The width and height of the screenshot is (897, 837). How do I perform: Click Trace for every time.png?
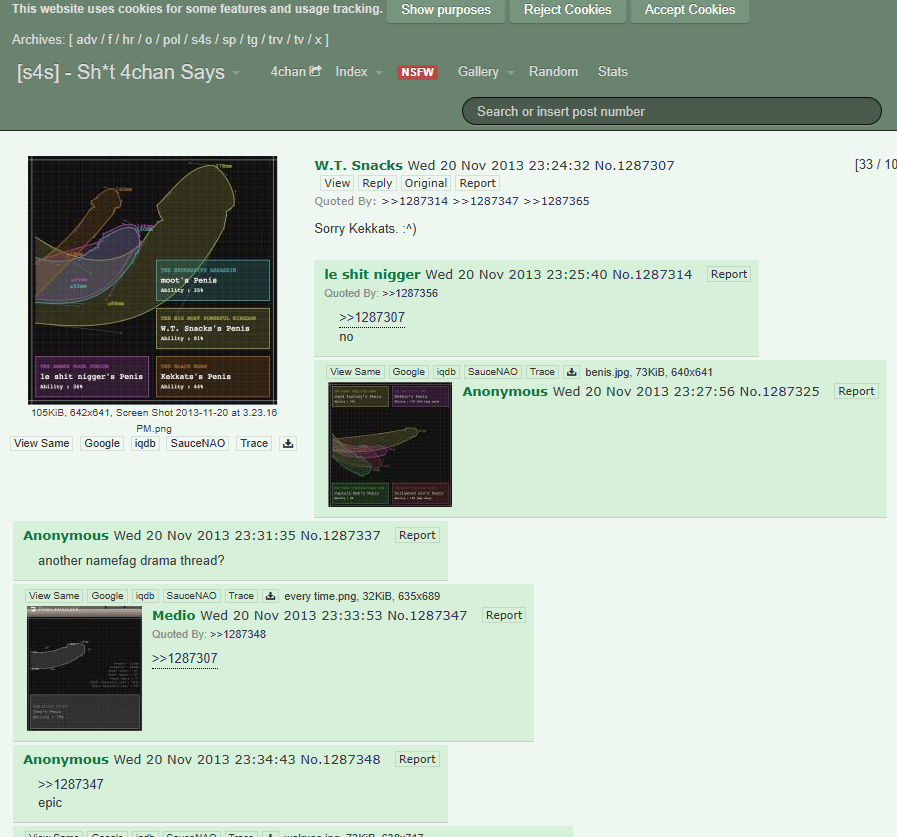tap(241, 596)
